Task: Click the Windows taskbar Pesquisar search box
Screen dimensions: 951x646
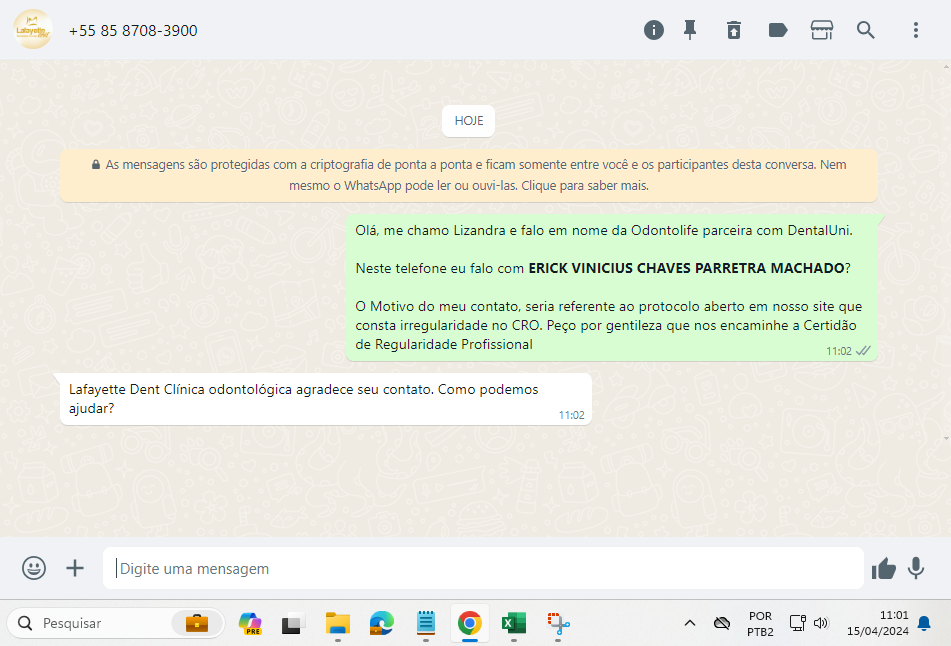Action: click(115, 623)
